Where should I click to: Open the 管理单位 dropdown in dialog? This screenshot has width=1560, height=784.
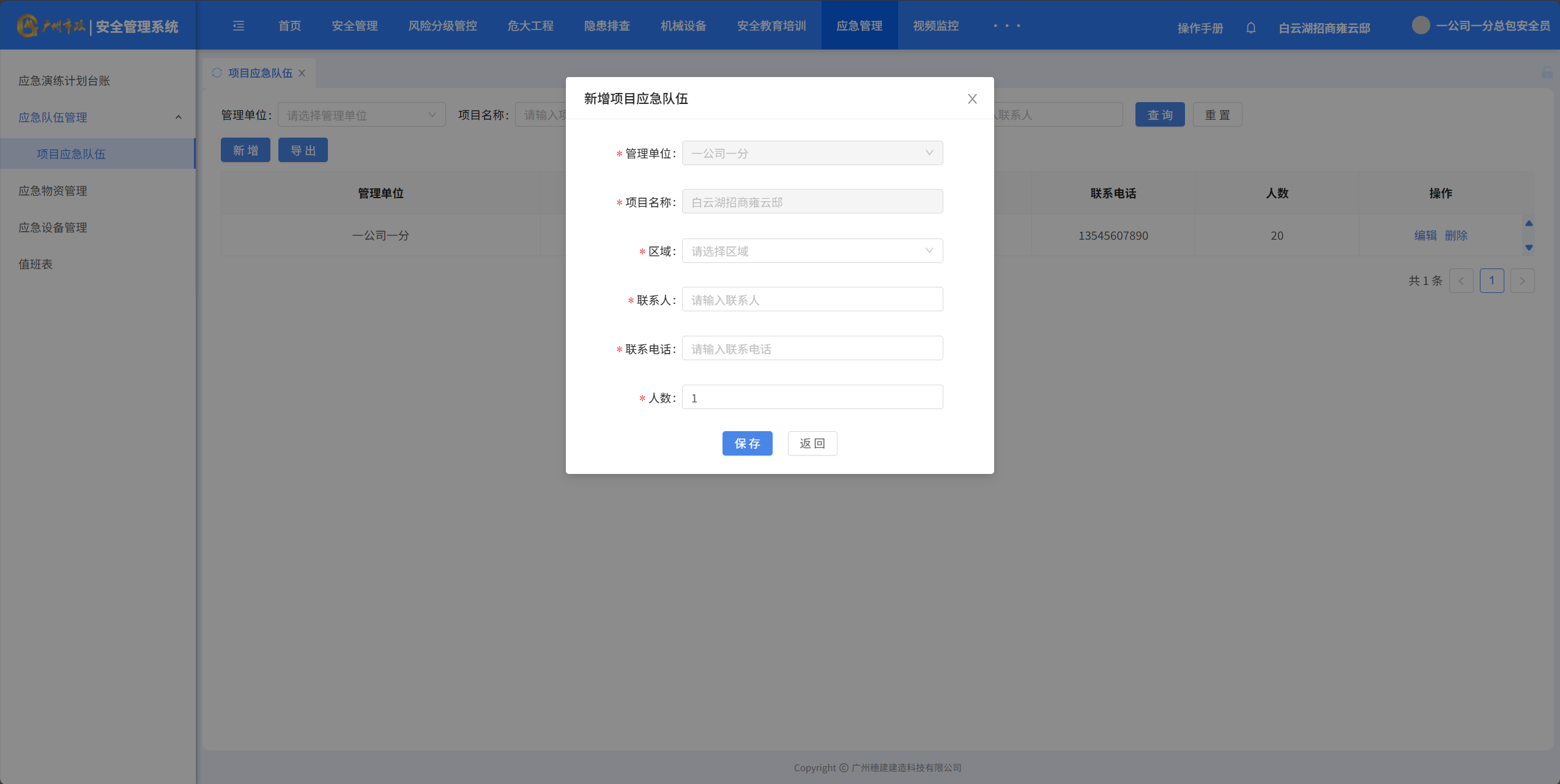click(x=812, y=153)
